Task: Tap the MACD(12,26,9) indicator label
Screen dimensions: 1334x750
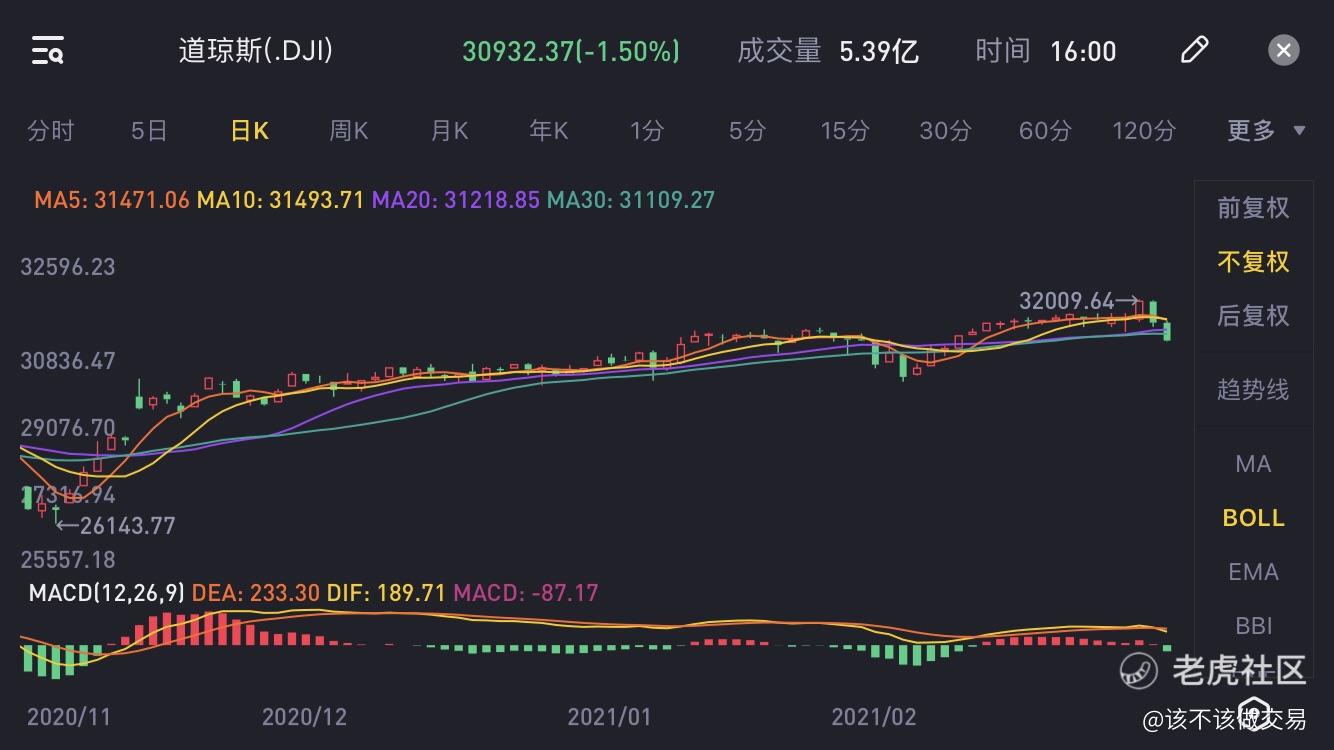Action: 107,593
